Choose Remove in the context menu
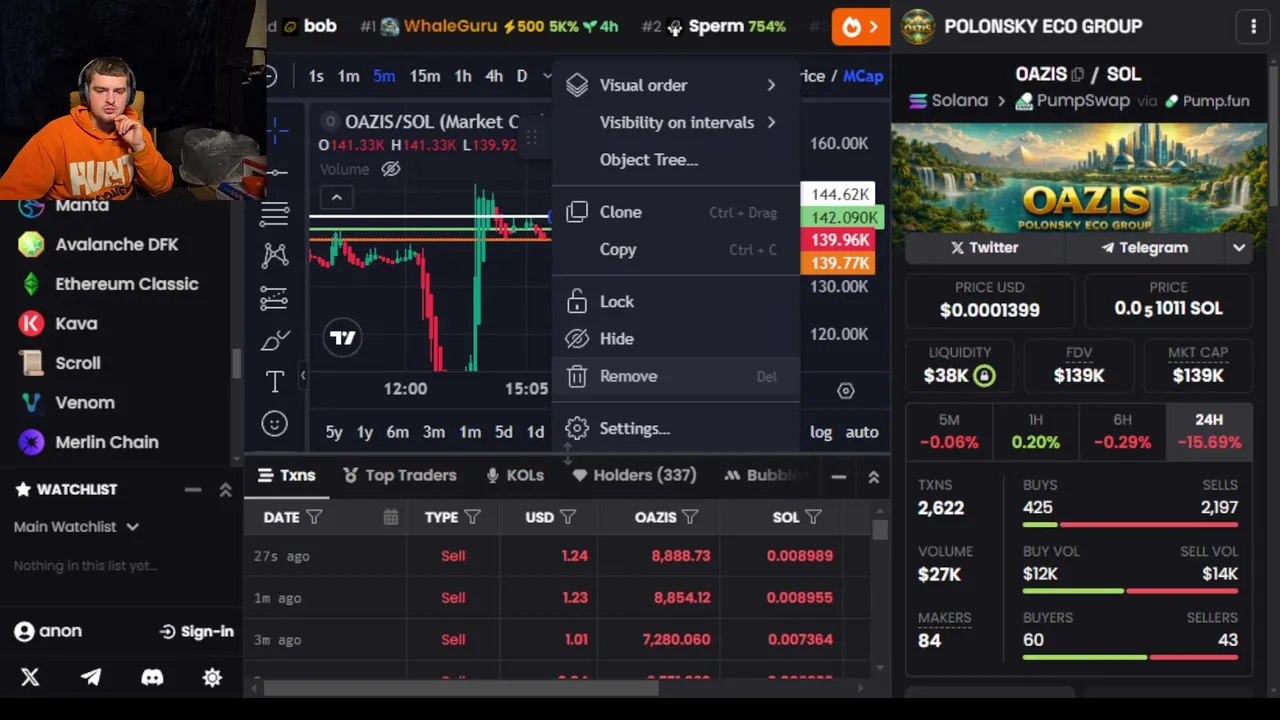The height and width of the screenshot is (720, 1280). coord(675,376)
